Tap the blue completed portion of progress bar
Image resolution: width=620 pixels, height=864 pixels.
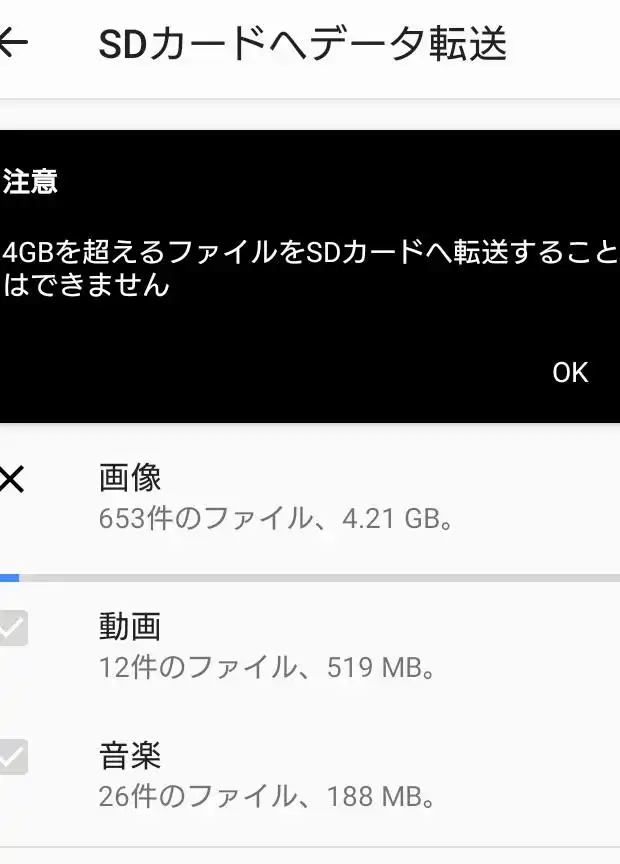[x=8, y=577]
